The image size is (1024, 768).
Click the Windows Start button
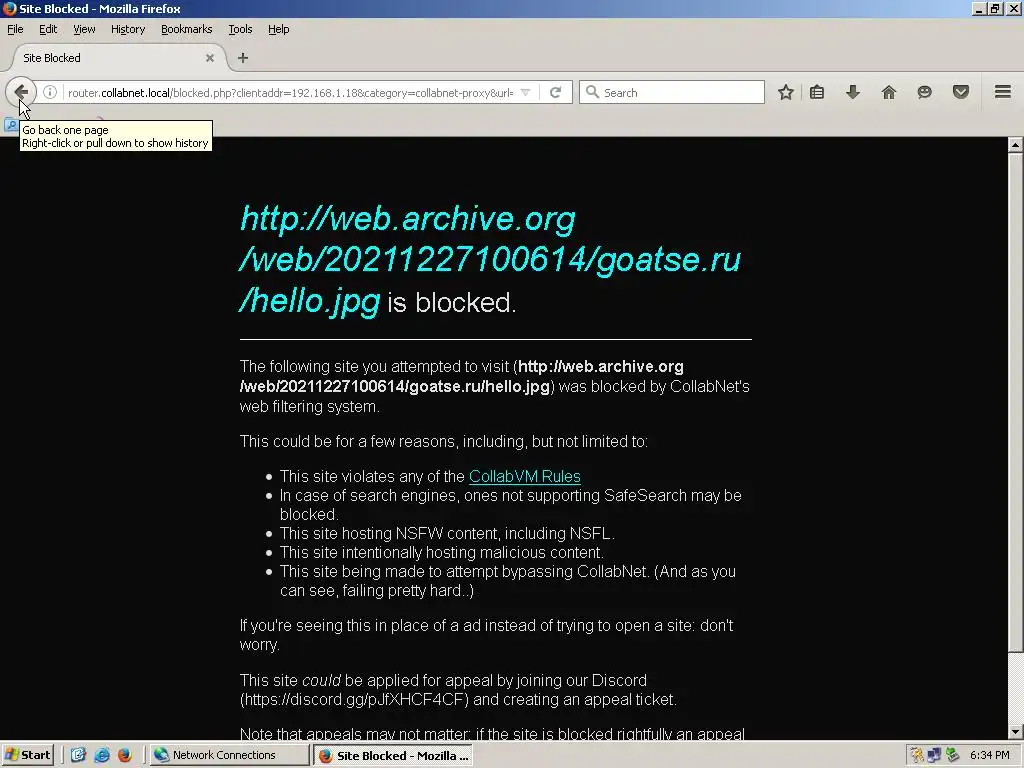pyautogui.click(x=27, y=755)
